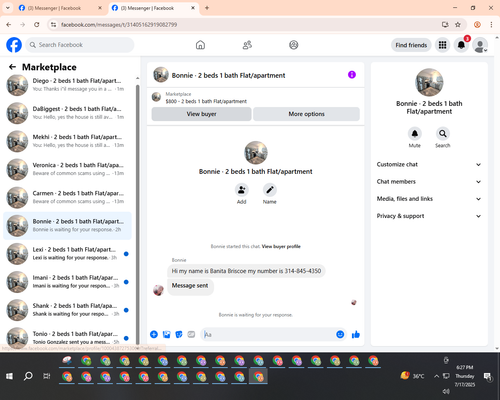Switch to the first Messenger browser tab
This screenshot has height=400, width=500.
coord(60,8)
